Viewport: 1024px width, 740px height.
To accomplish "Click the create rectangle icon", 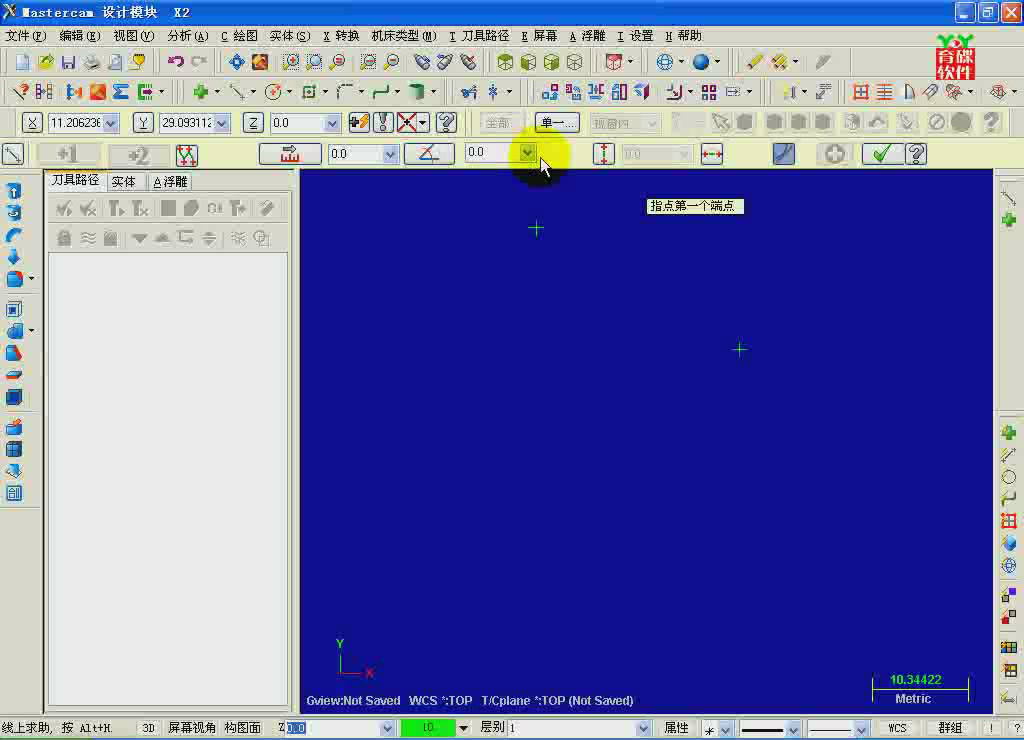I will tap(309, 92).
